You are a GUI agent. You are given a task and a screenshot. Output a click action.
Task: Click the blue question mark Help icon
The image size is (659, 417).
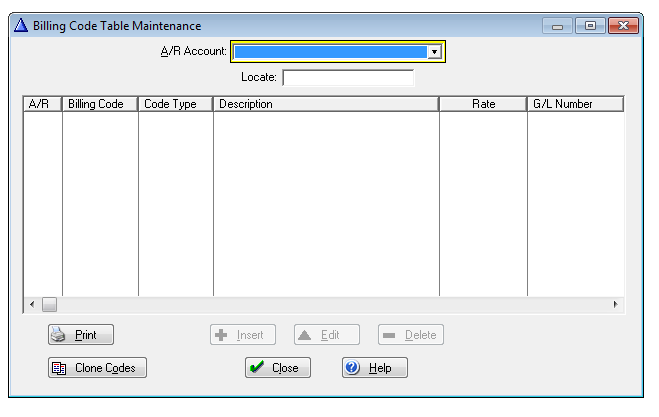(352, 368)
